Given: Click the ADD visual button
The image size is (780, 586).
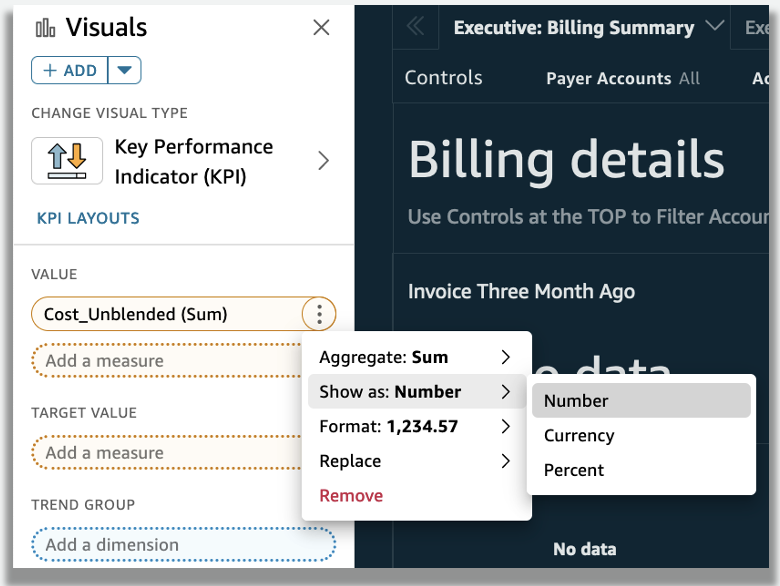Looking at the screenshot, I should pyautogui.click(x=70, y=70).
